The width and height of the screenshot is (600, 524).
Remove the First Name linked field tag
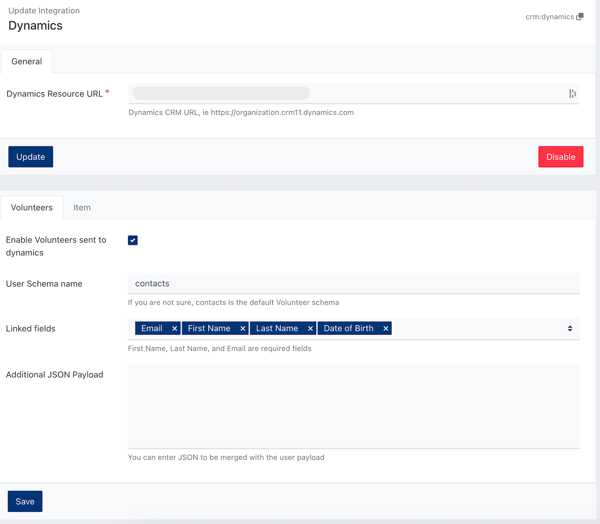click(x=243, y=328)
